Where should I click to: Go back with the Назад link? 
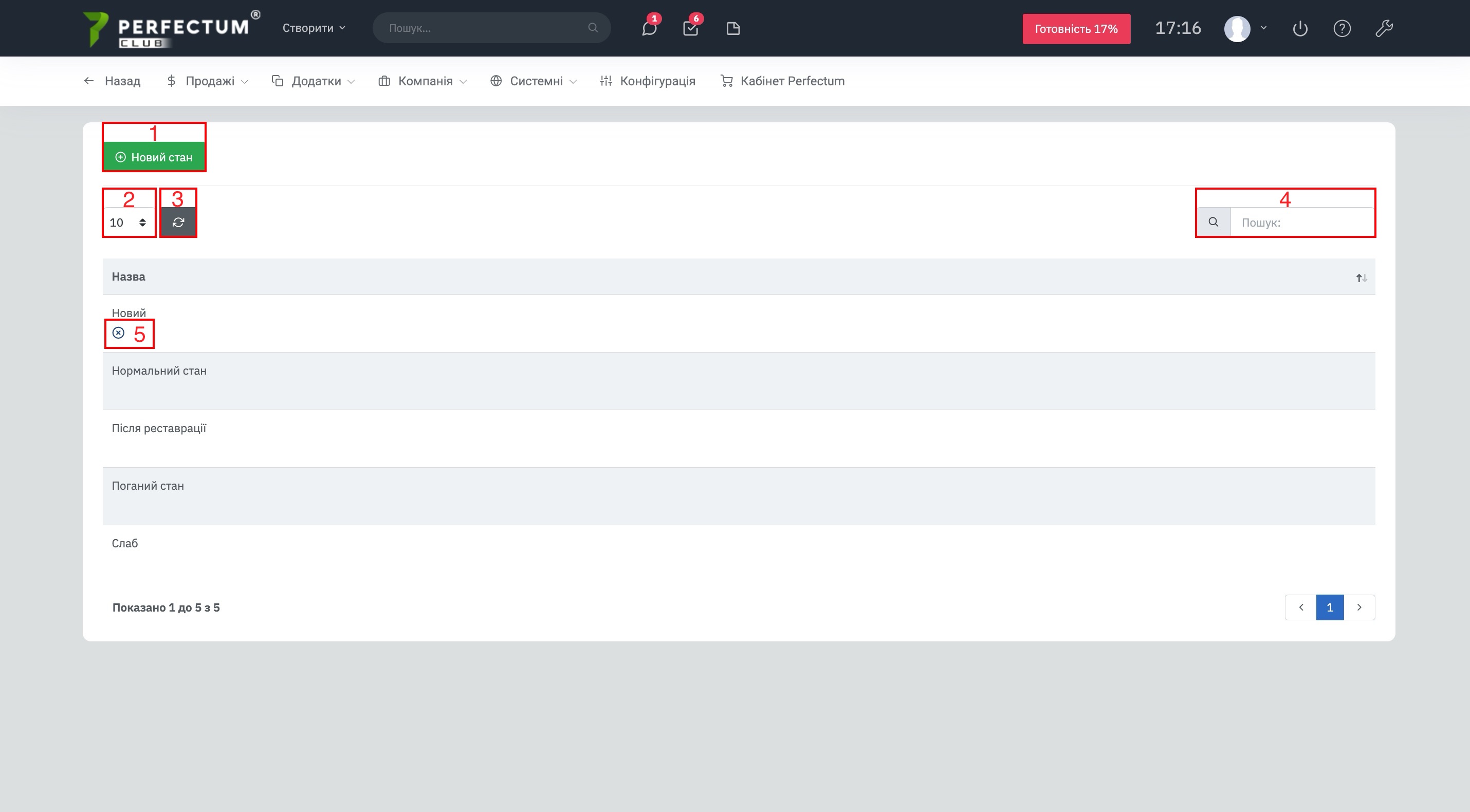pos(113,81)
